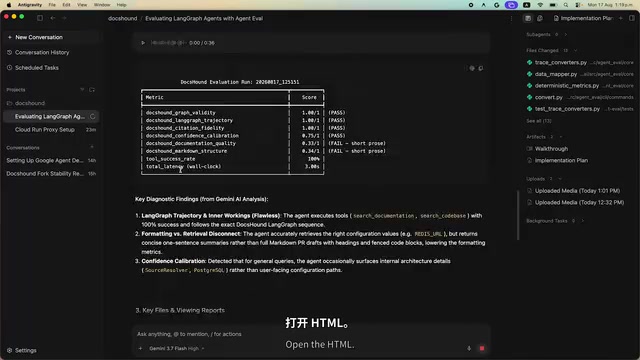
Task: Click the docshound breadcrumb
Action: (x=122, y=18)
